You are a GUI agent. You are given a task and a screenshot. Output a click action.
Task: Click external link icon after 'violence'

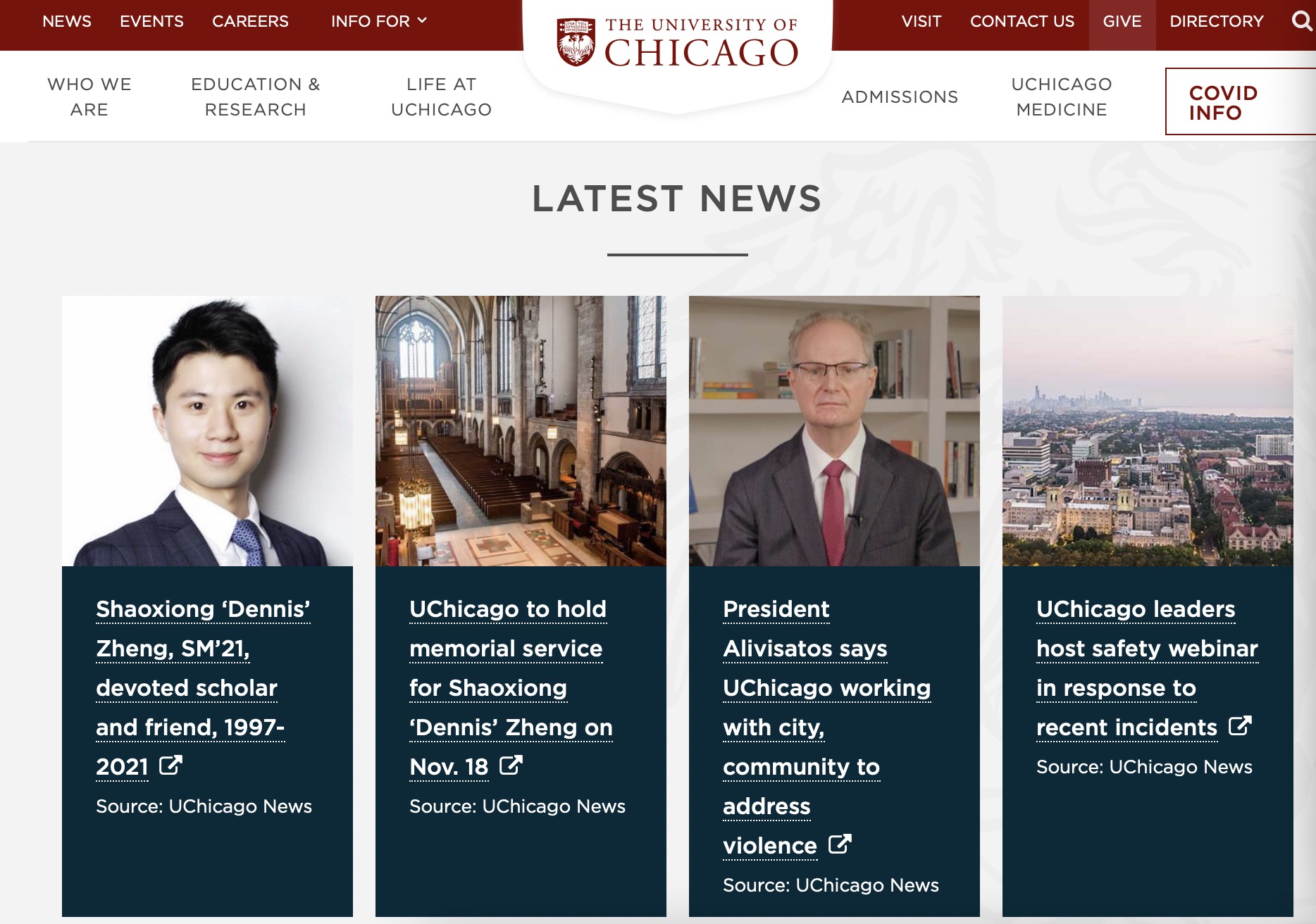tap(840, 844)
